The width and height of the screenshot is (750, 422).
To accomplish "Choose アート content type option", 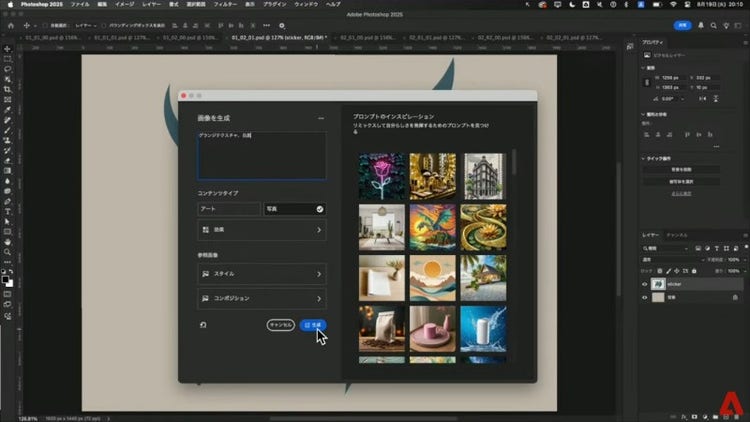I will [x=229, y=209].
